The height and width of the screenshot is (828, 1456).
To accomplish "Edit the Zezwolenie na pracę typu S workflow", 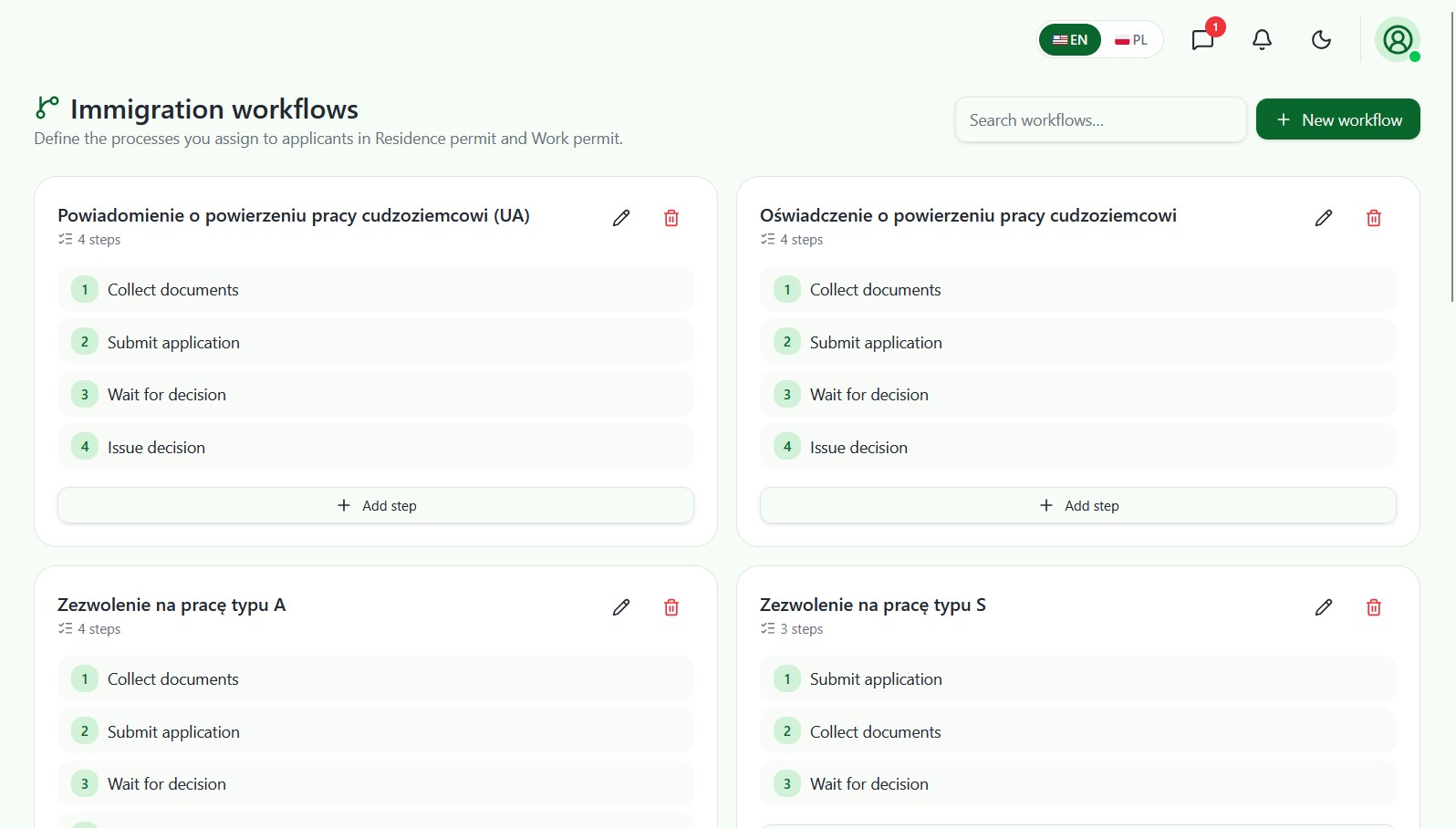I will 1324,607.
